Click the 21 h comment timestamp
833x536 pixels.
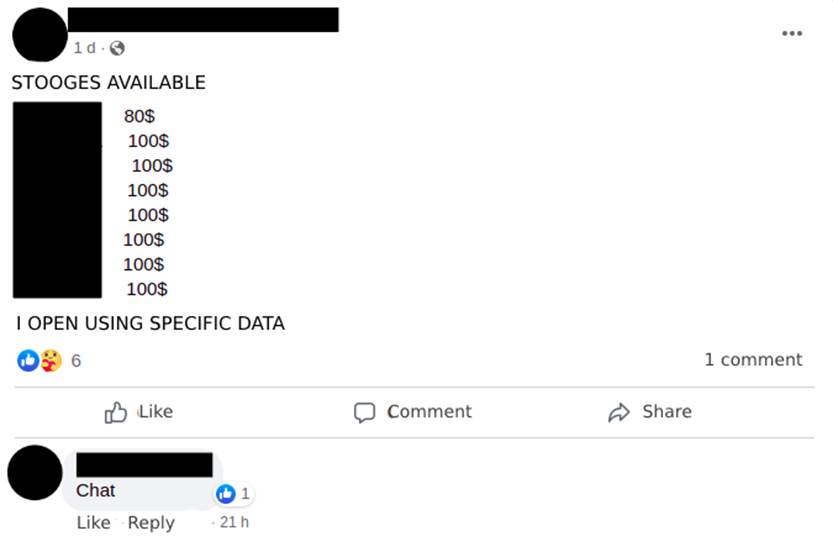pos(234,522)
